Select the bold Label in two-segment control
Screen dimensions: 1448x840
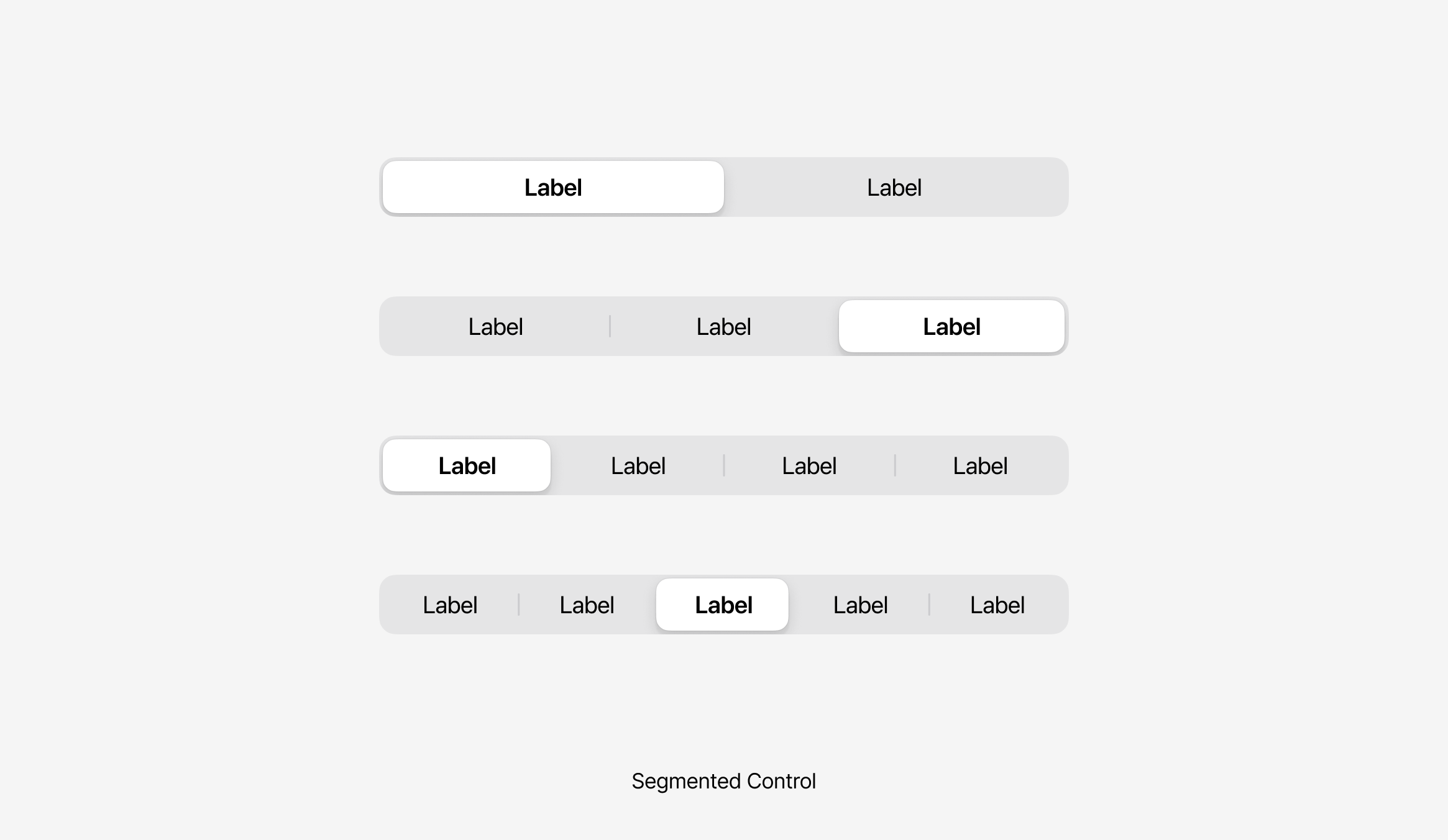552,188
